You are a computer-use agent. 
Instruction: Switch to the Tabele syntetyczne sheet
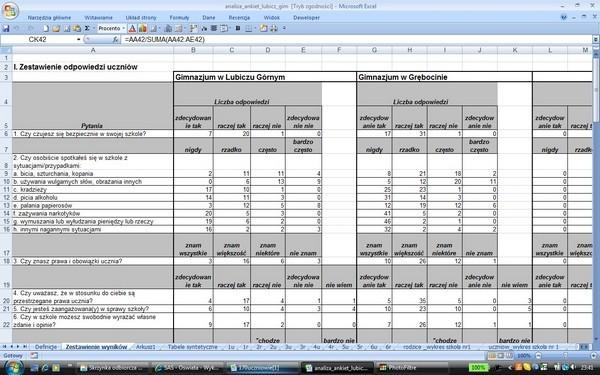click(x=192, y=347)
